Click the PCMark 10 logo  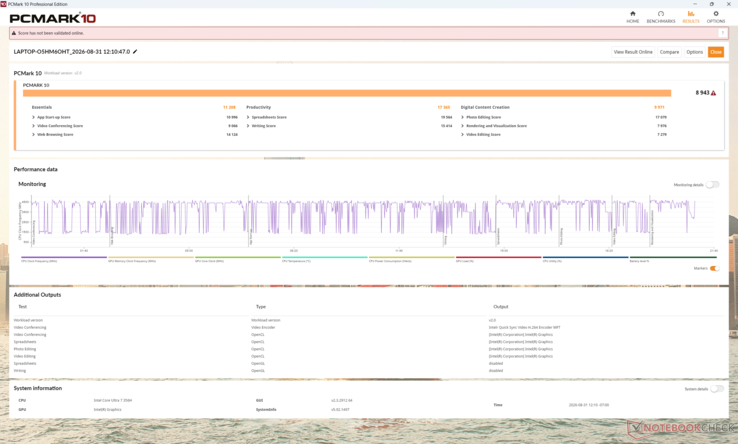point(53,18)
